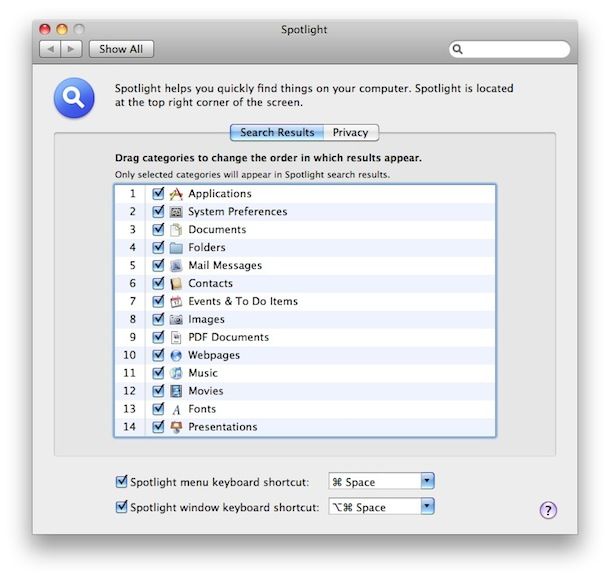This screenshot has height=579, width=610.
Task: Click the Mail Messages stamp icon
Action: [x=176, y=265]
